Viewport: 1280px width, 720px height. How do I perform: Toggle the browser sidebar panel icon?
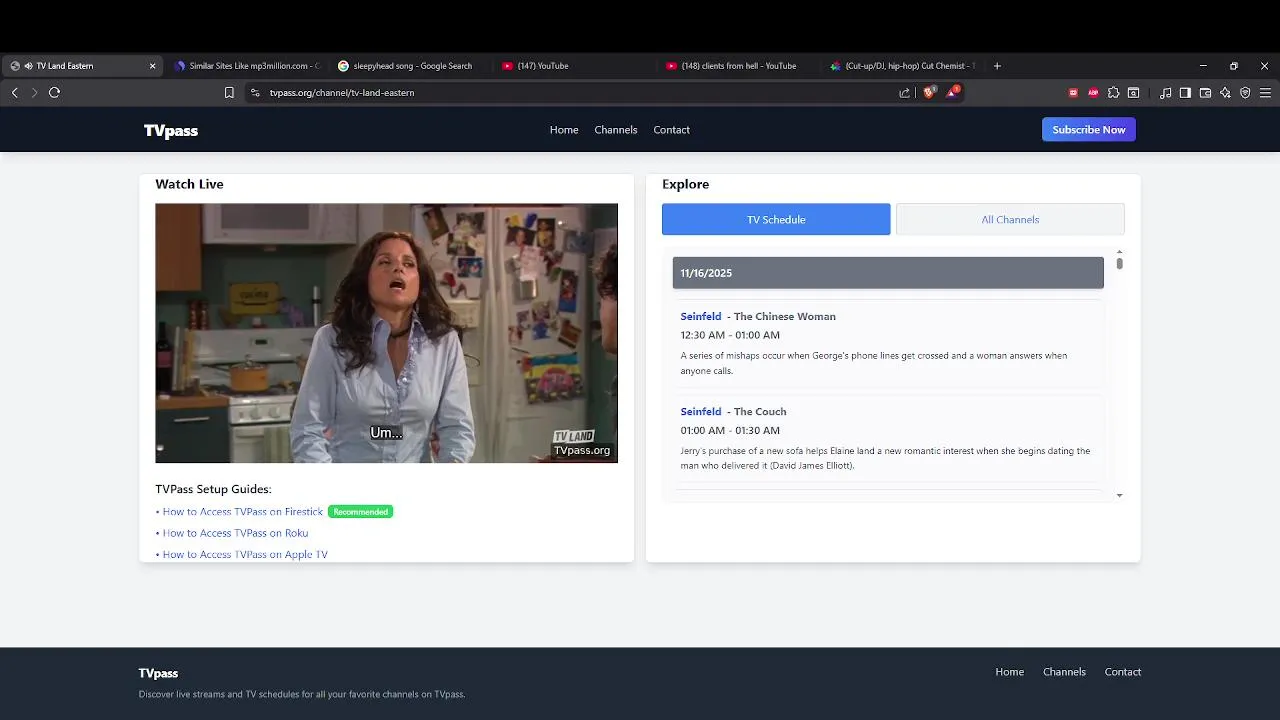(1185, 92)
